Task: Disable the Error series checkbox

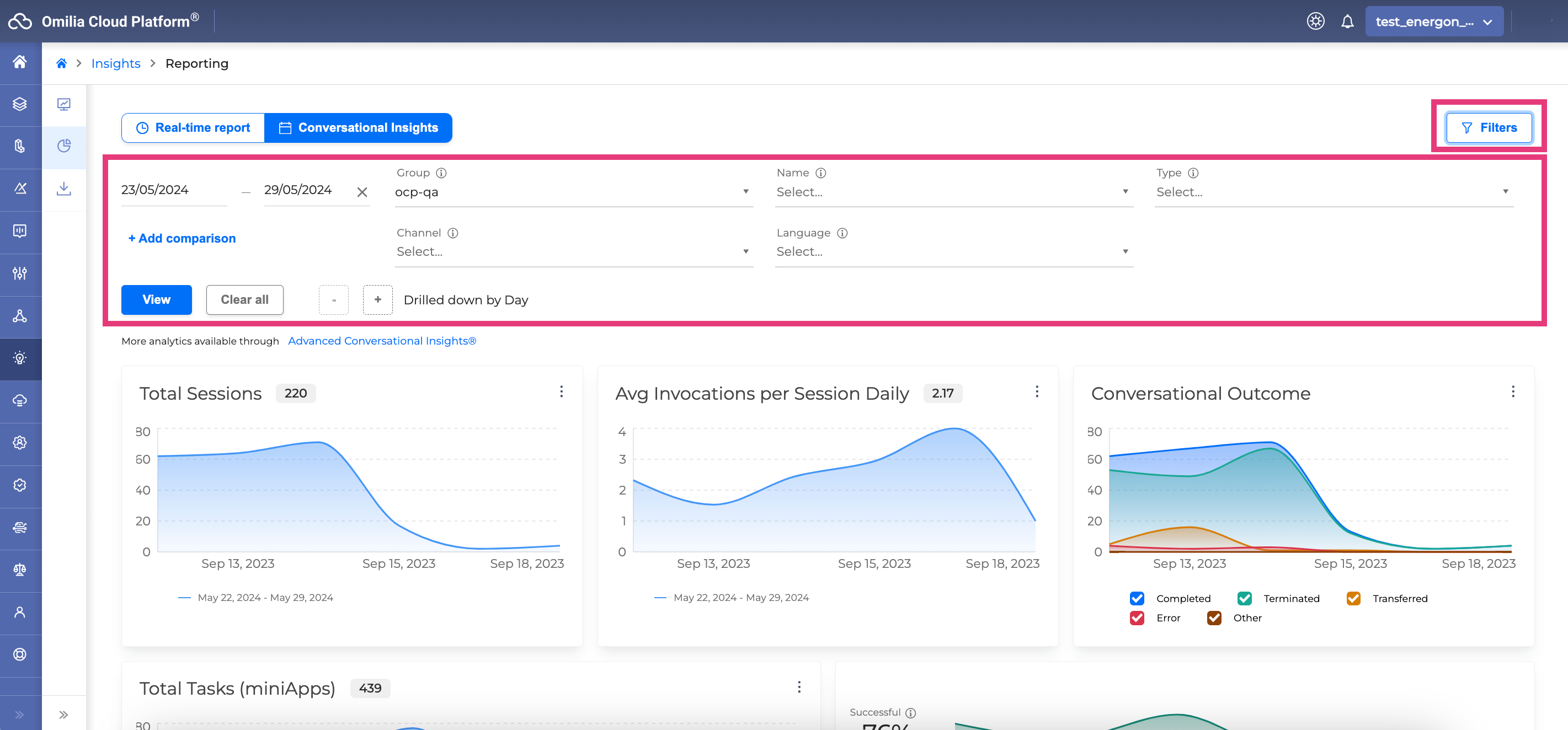Action: click(x=1137, y=618)
